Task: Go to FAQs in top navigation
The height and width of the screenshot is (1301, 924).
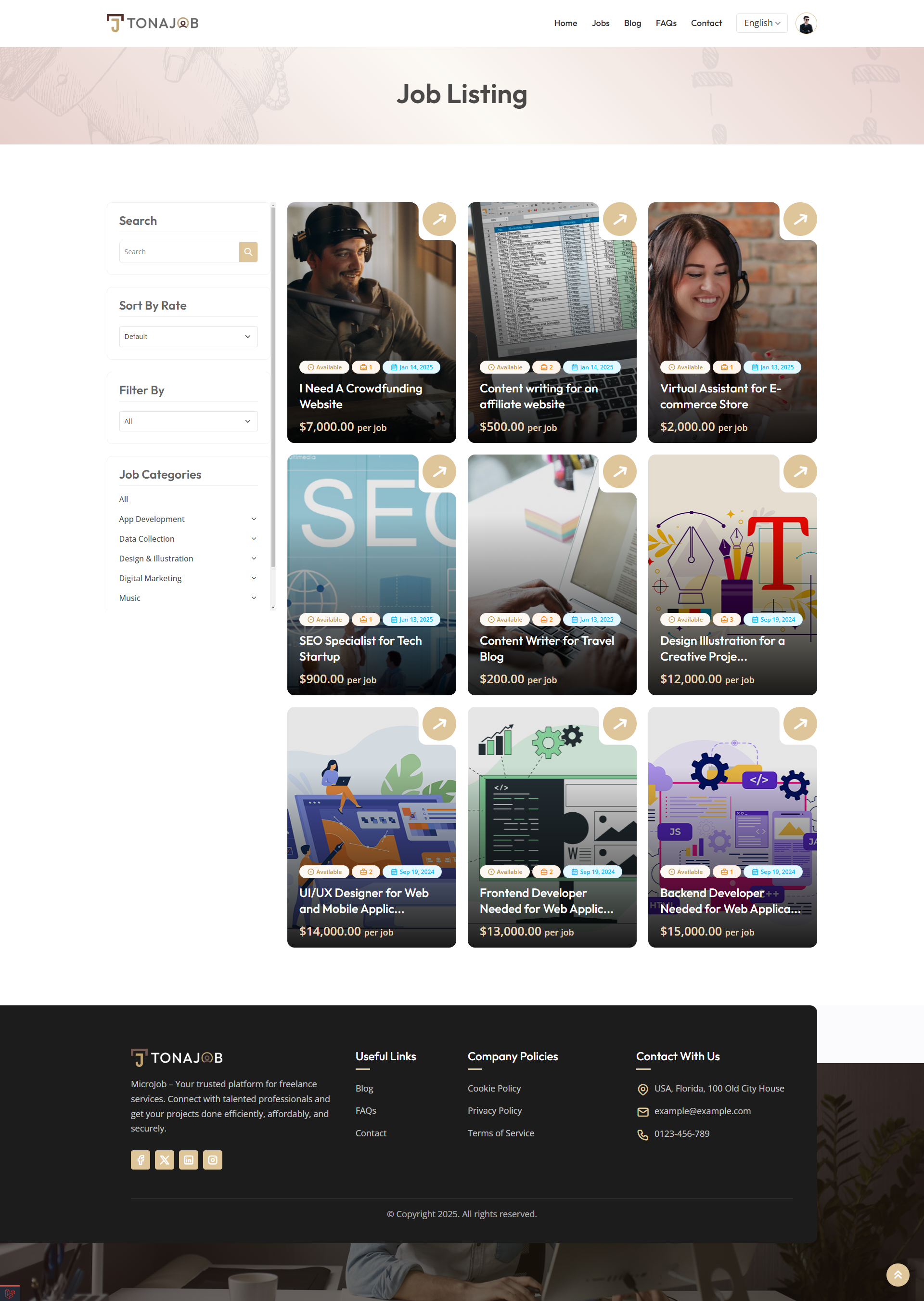Action: click(x=666, y=23)
